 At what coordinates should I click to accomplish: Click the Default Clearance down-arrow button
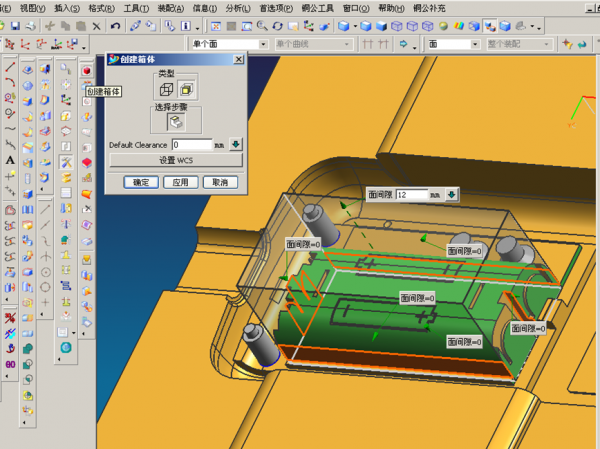(x=236, y=144)
